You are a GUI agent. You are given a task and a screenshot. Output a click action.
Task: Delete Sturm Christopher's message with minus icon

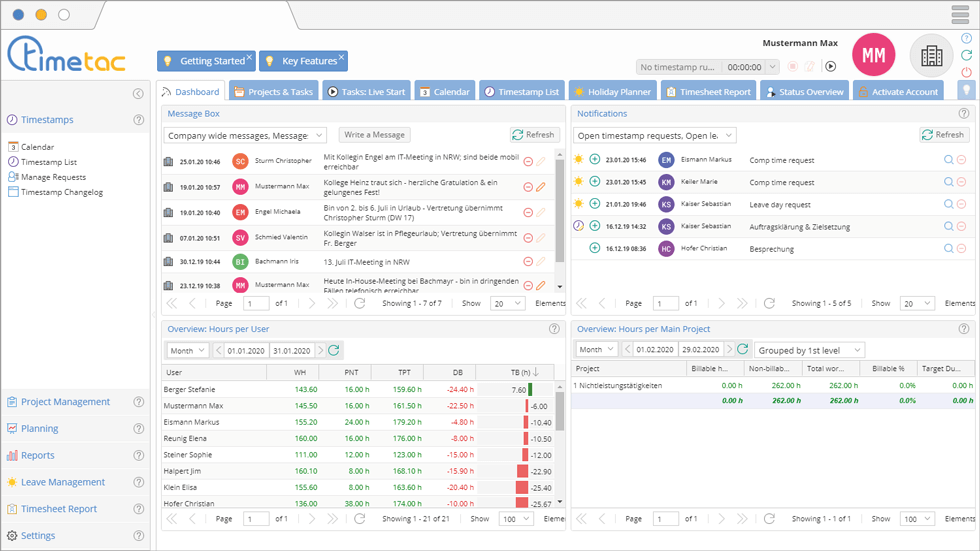coord(528,161)
